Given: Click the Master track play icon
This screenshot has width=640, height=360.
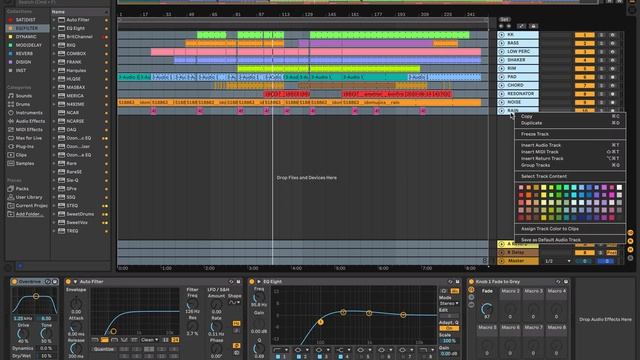Looking at the screenshot, I should 501,261.
